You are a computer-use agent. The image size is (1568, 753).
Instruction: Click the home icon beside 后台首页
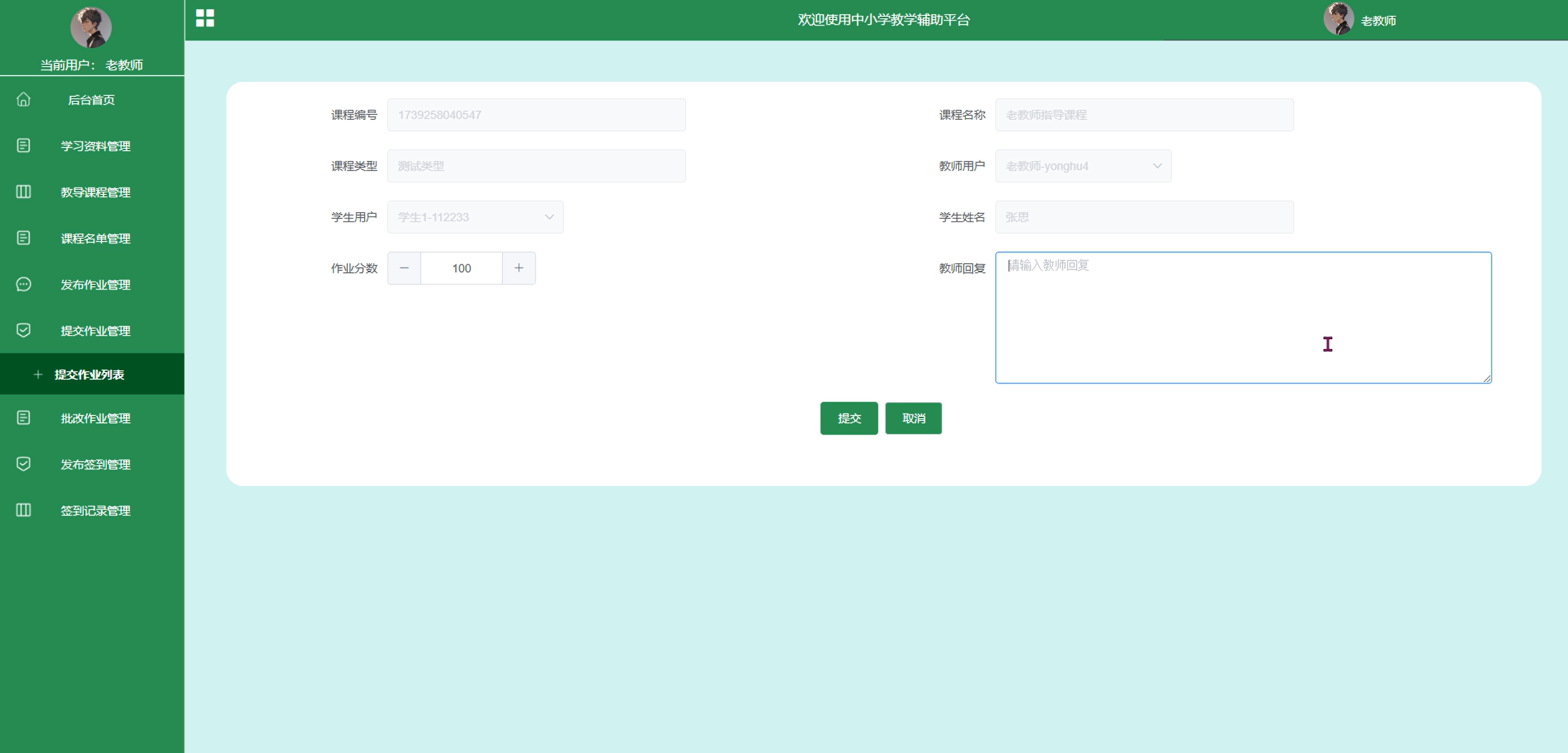coord(23,100)
